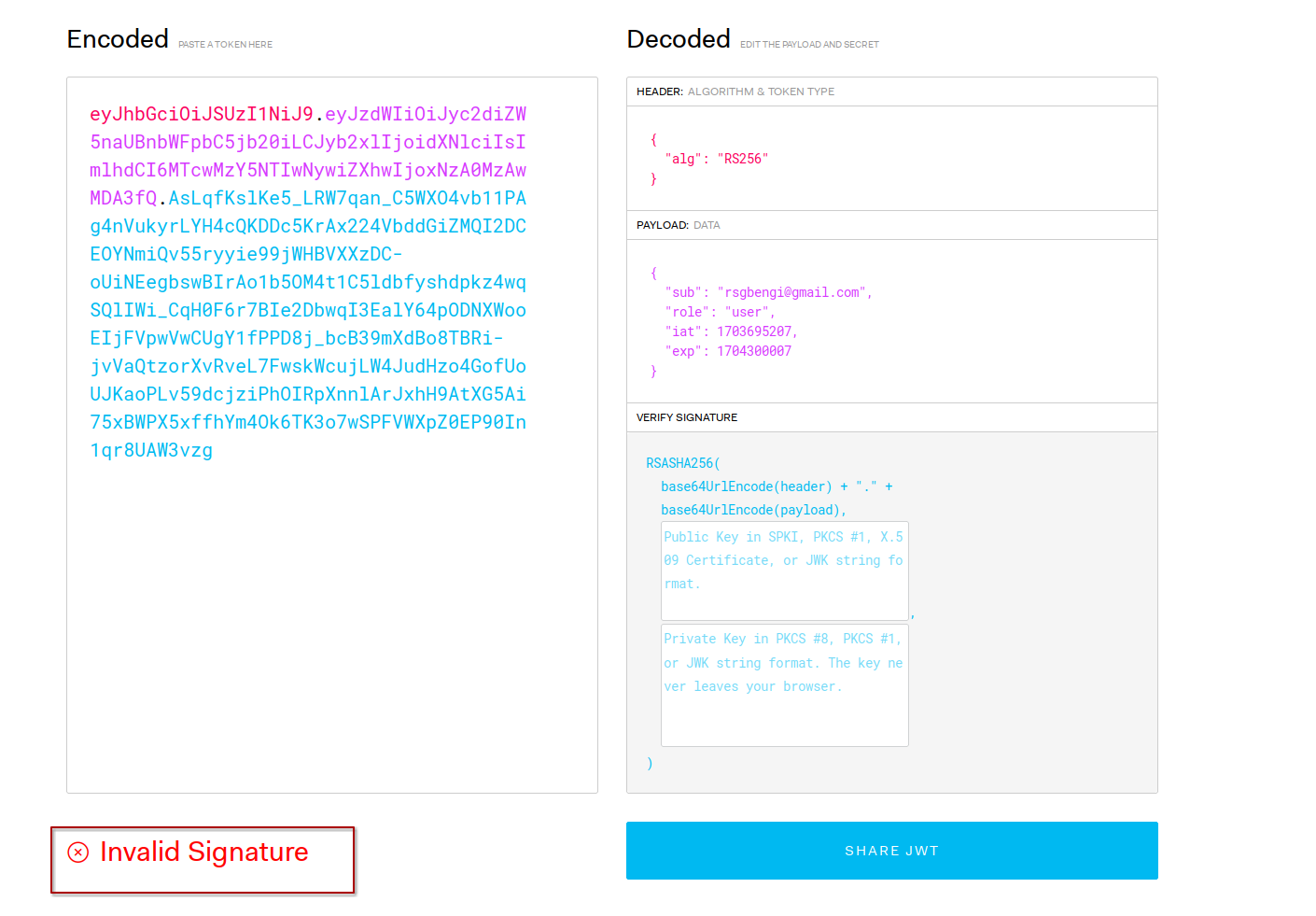Focus the Public Key input box
1316x916 pixels.
click(x=784, y=571)
